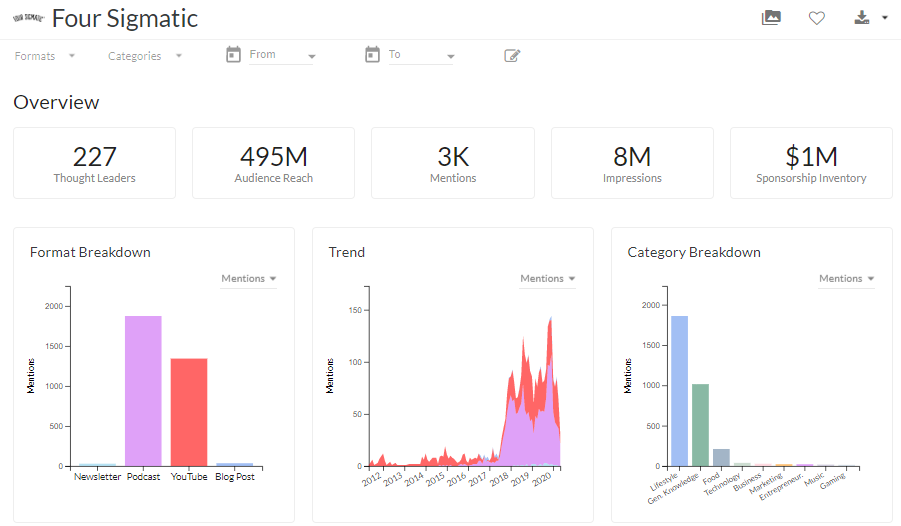Click the blue Lifestyle bar
The height and width of the screenshot is (526, 901).
click(679, 391)
